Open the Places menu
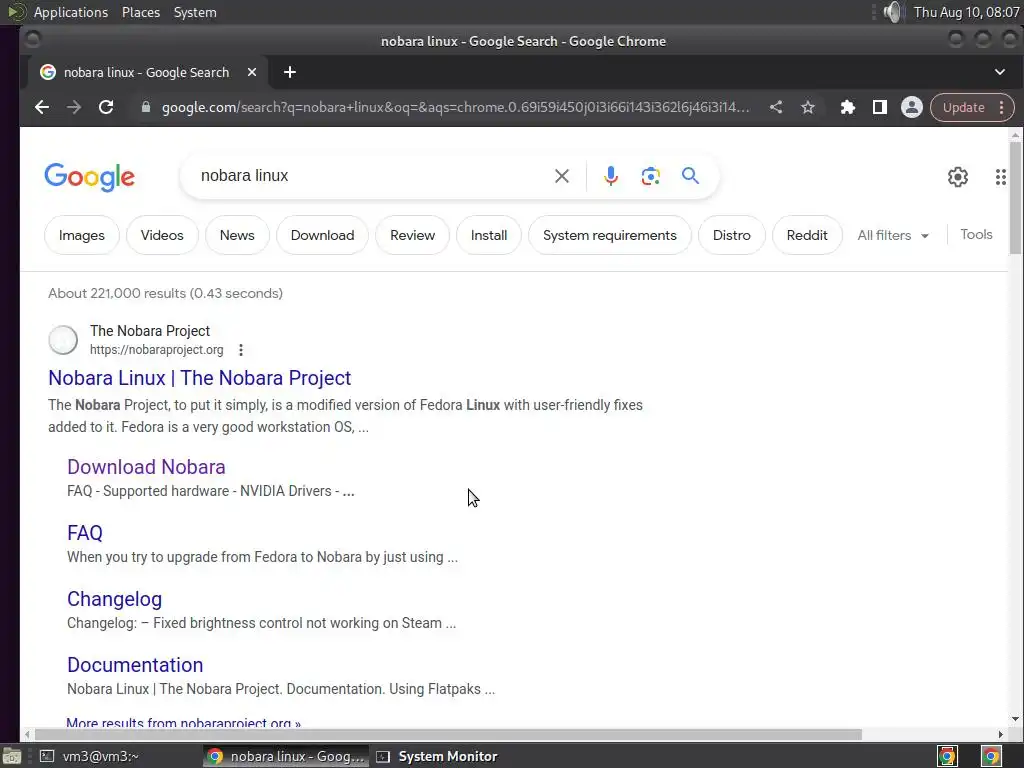The image size is (1024, 768). [140, 12]
